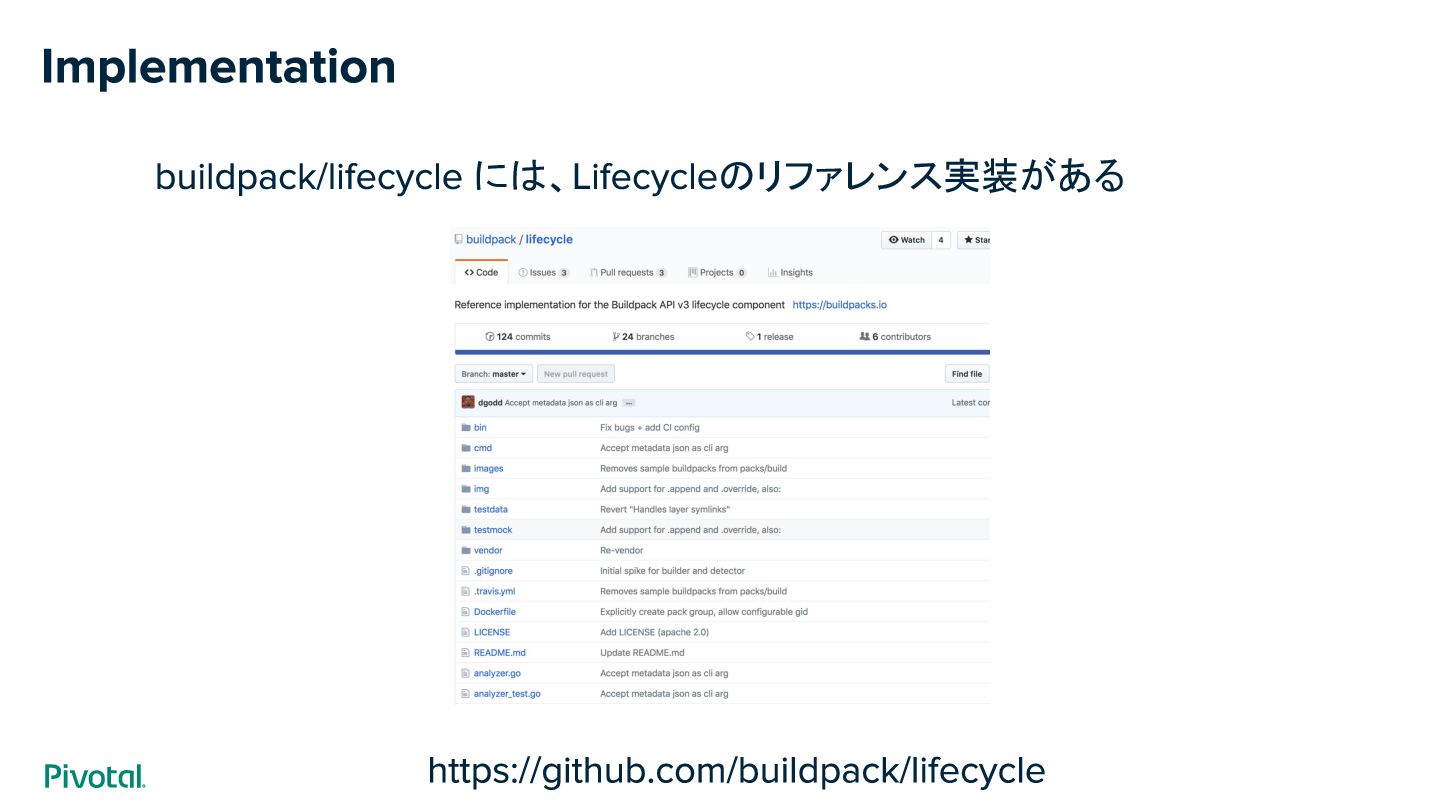This screenshot has width=1440, height=810.
Task: Click commit message "Re-vendor"
Action: point(622,551)
